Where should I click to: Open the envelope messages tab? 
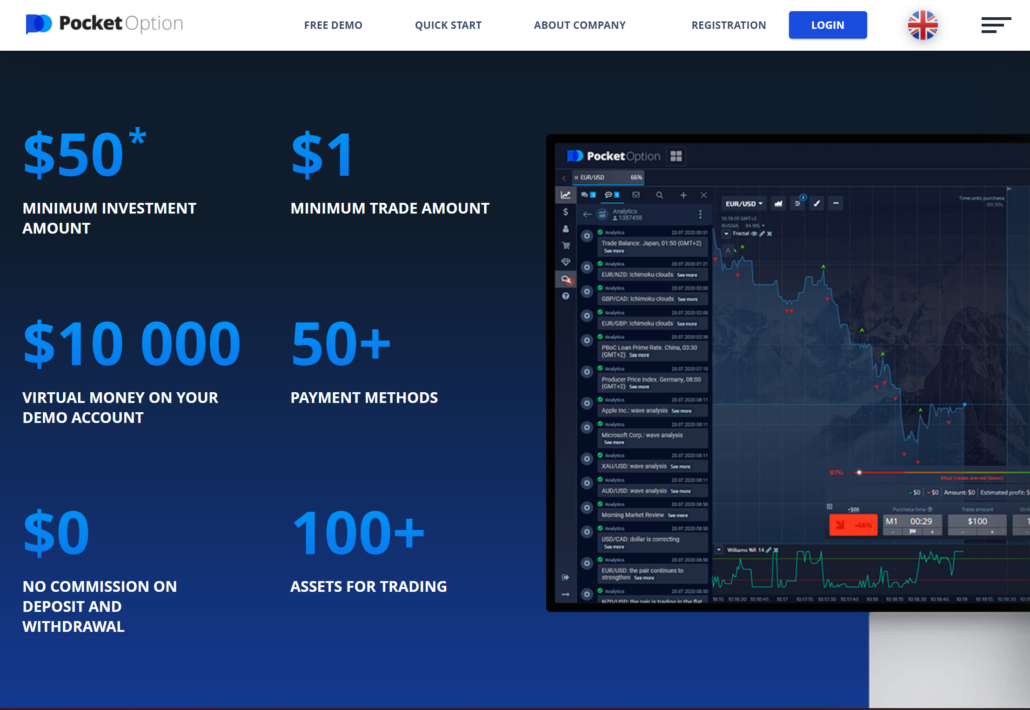click(x=636, y=195)
